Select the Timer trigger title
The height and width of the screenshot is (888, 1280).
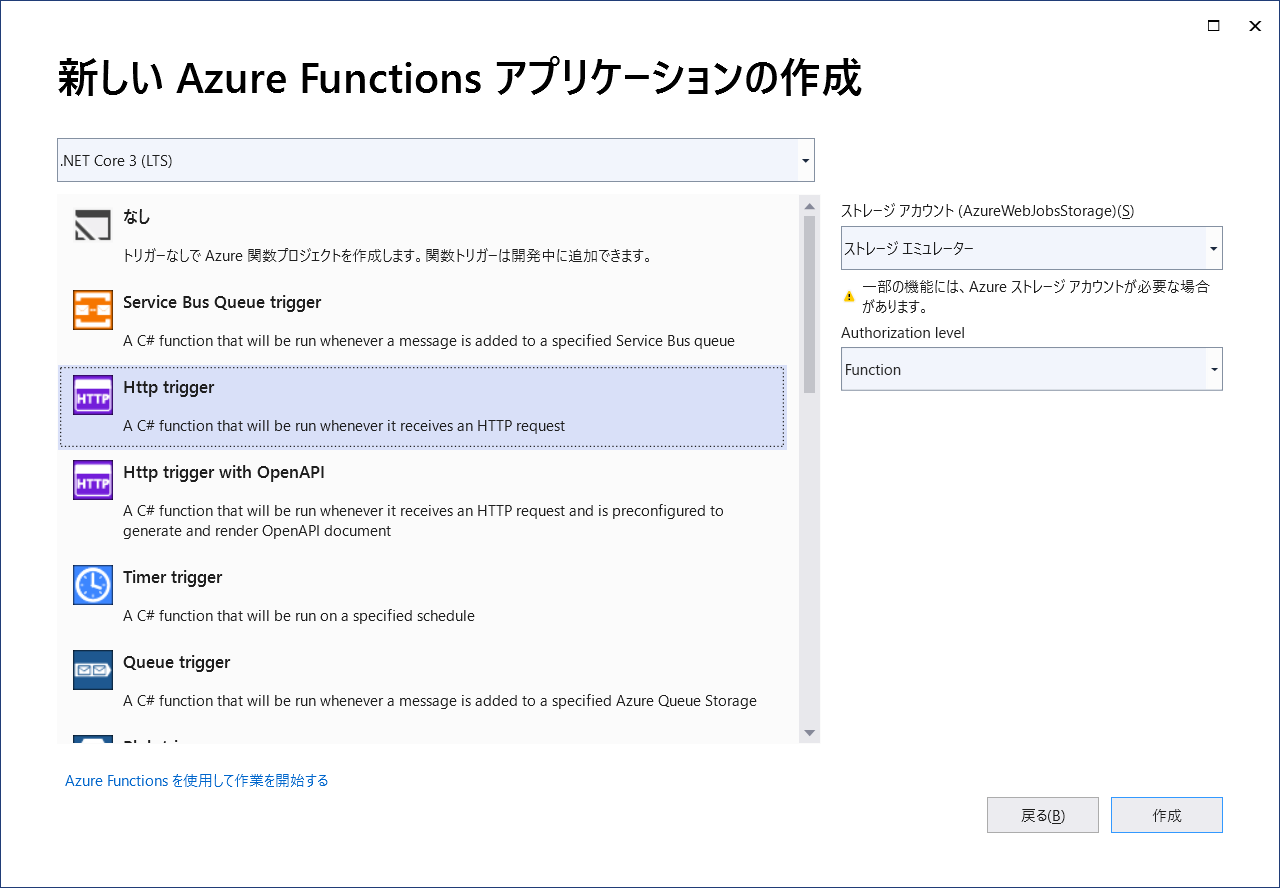(173, 577)
